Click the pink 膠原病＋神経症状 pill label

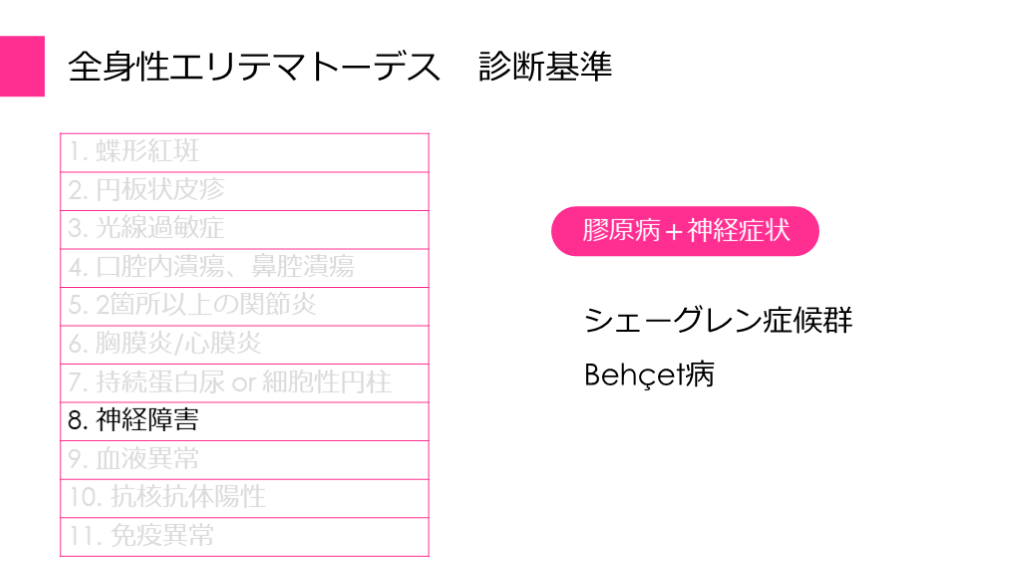pyautogui.click(x=686, y=231)
